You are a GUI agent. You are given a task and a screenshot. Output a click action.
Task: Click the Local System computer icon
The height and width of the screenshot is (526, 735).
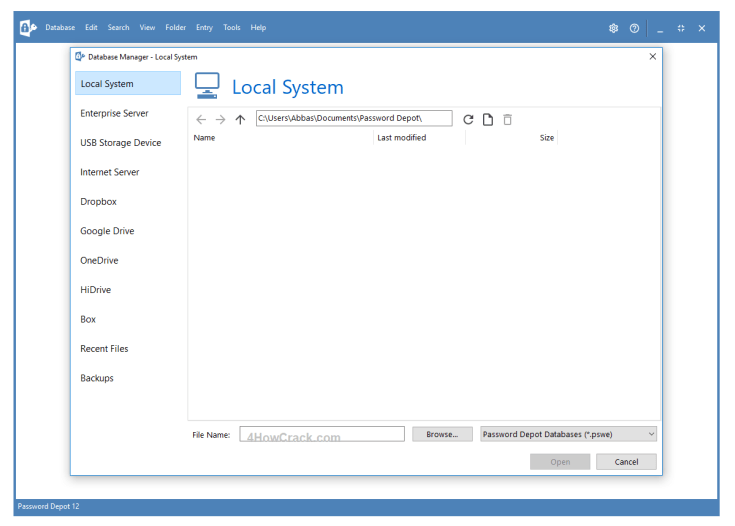pos(207,86)
